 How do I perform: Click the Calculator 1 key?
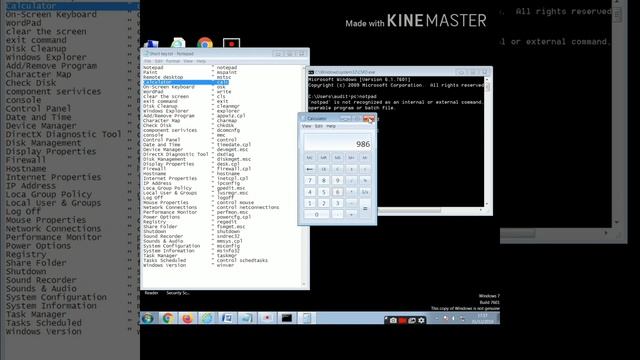click(x=309, y=203)
